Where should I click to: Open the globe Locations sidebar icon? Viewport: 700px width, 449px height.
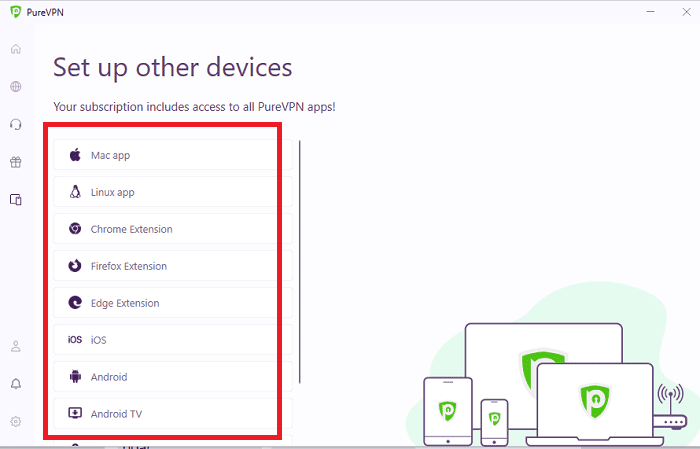click(16, 87)
